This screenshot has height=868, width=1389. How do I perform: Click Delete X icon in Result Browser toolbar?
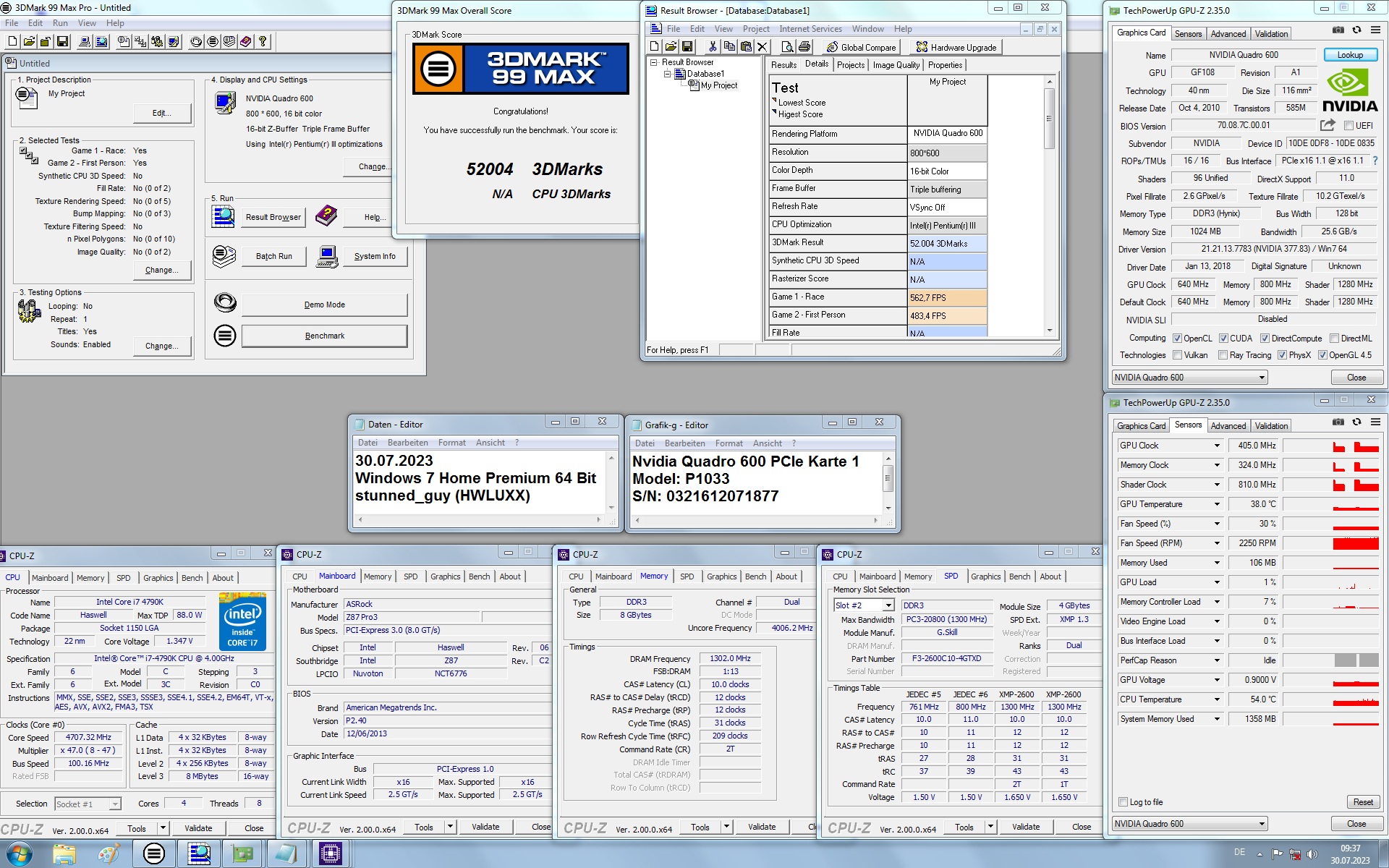click(x=762, y=47)
